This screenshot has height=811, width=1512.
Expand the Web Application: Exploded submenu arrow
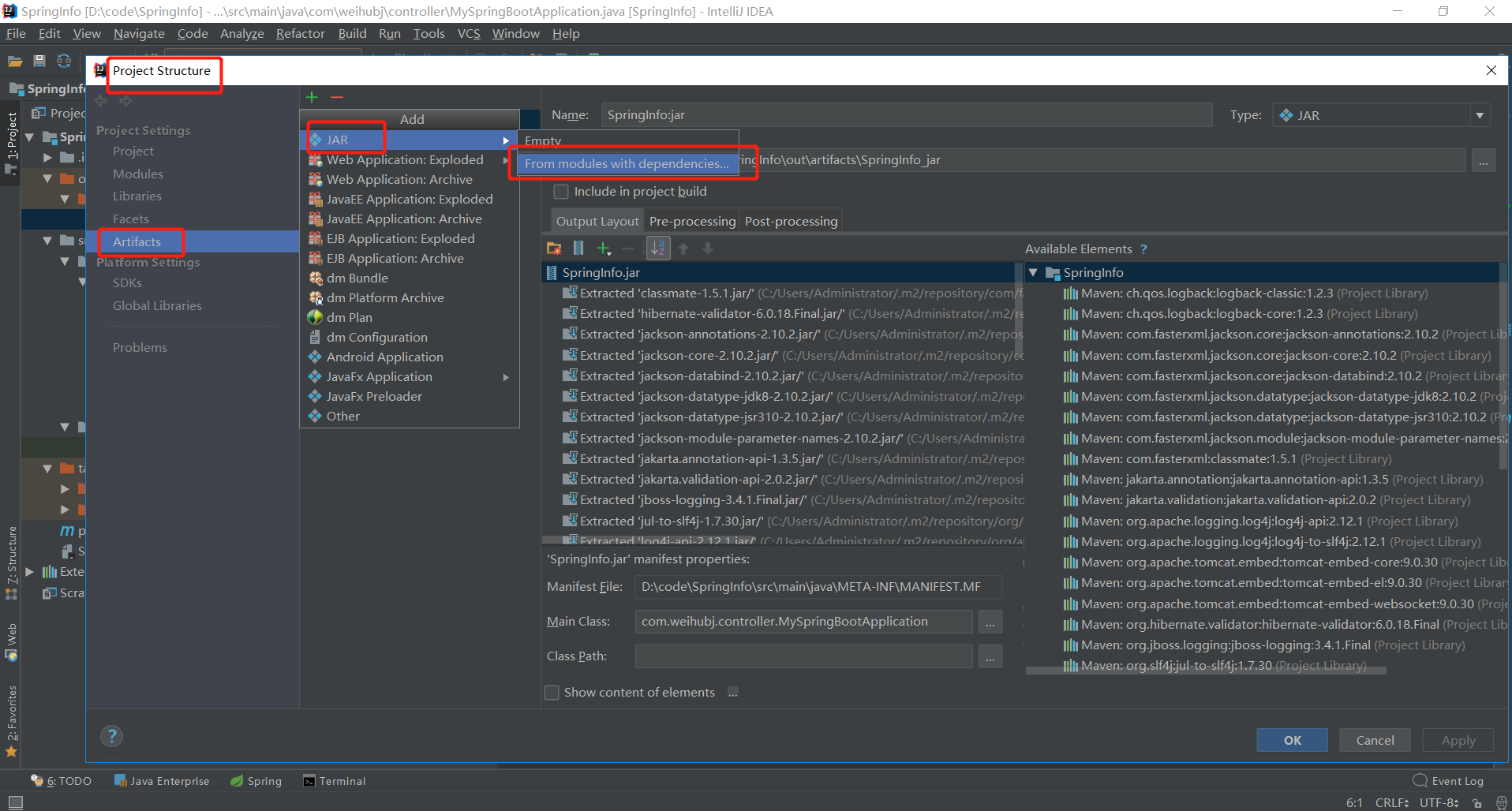click(x=506, y=160)
